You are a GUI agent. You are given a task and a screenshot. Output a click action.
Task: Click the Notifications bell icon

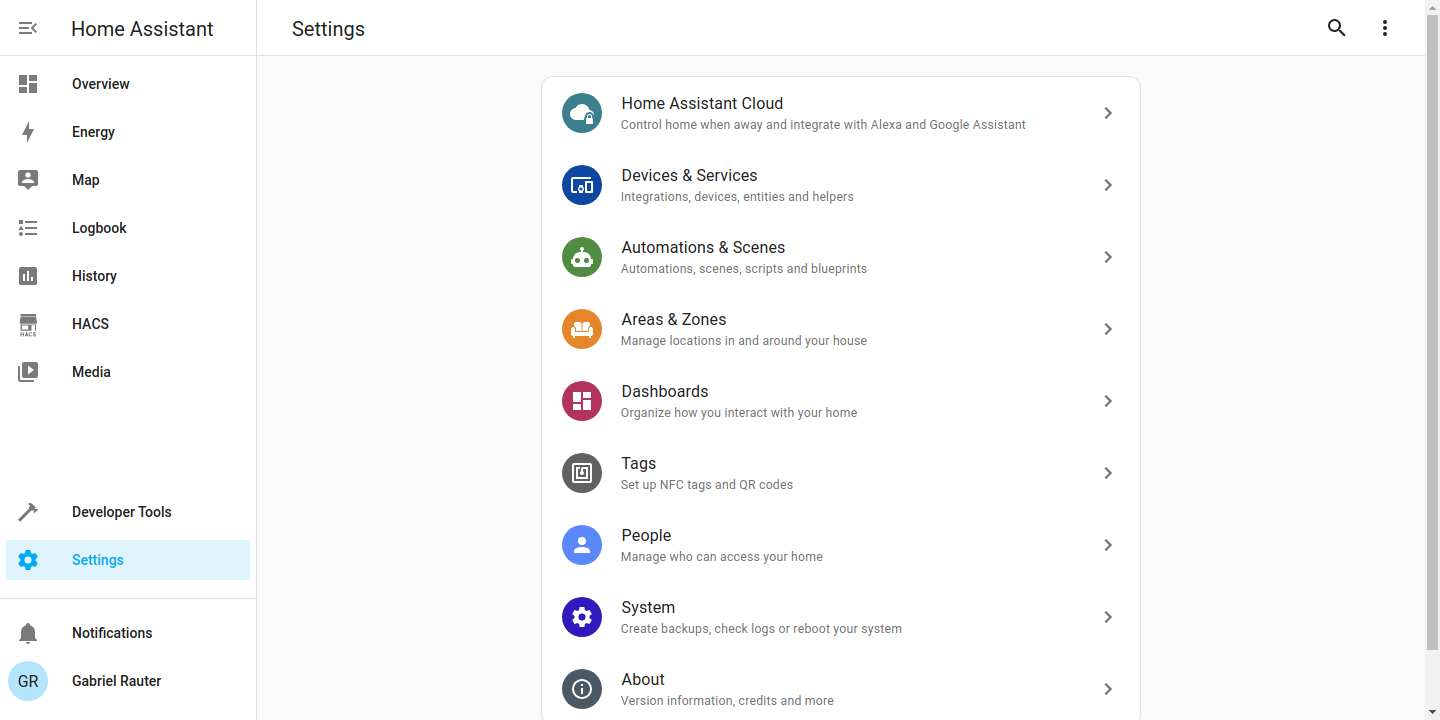click(x=28, y=633)
